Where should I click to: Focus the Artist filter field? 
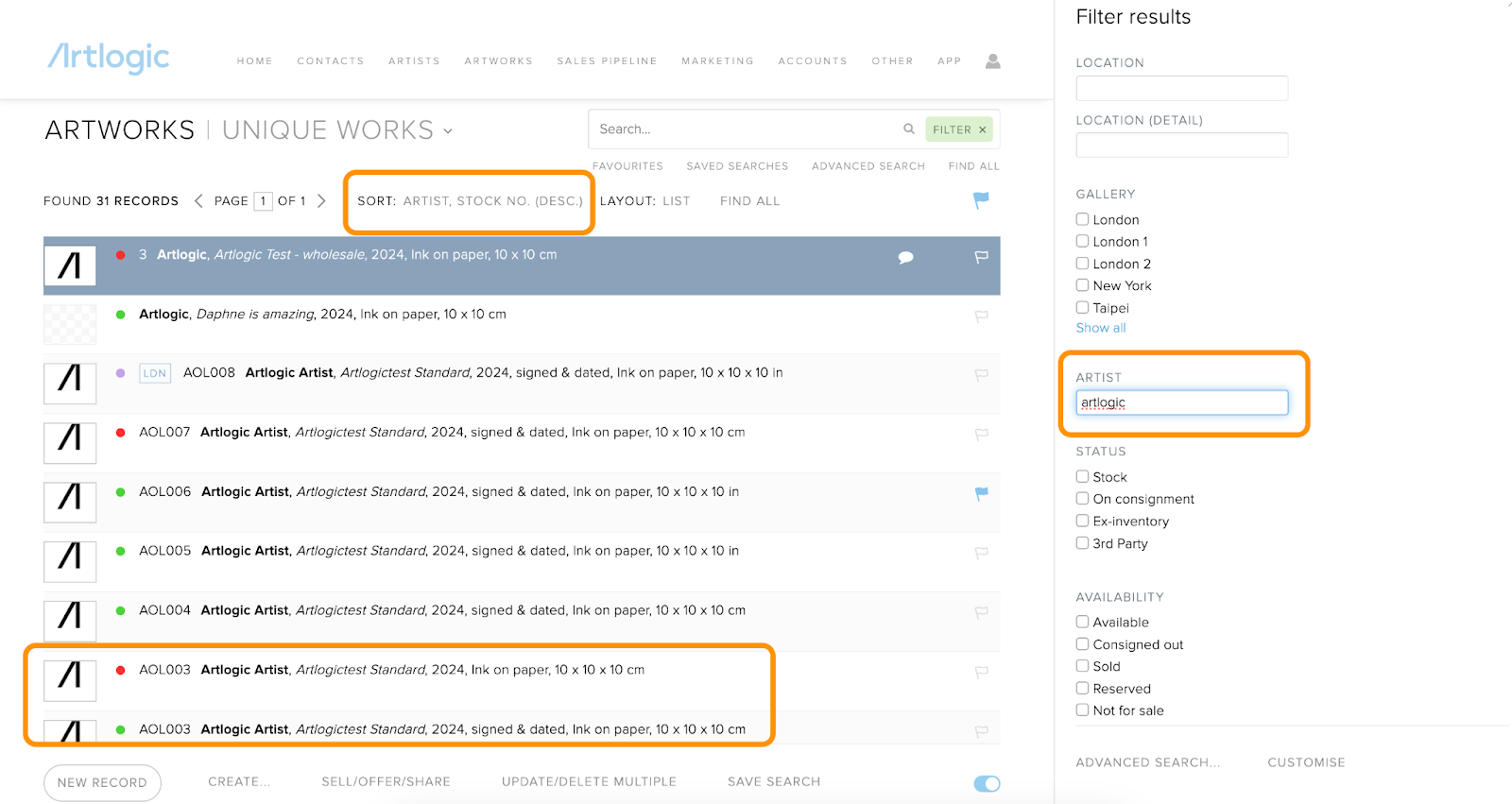pyautogui.click(x=1181, y=402)
